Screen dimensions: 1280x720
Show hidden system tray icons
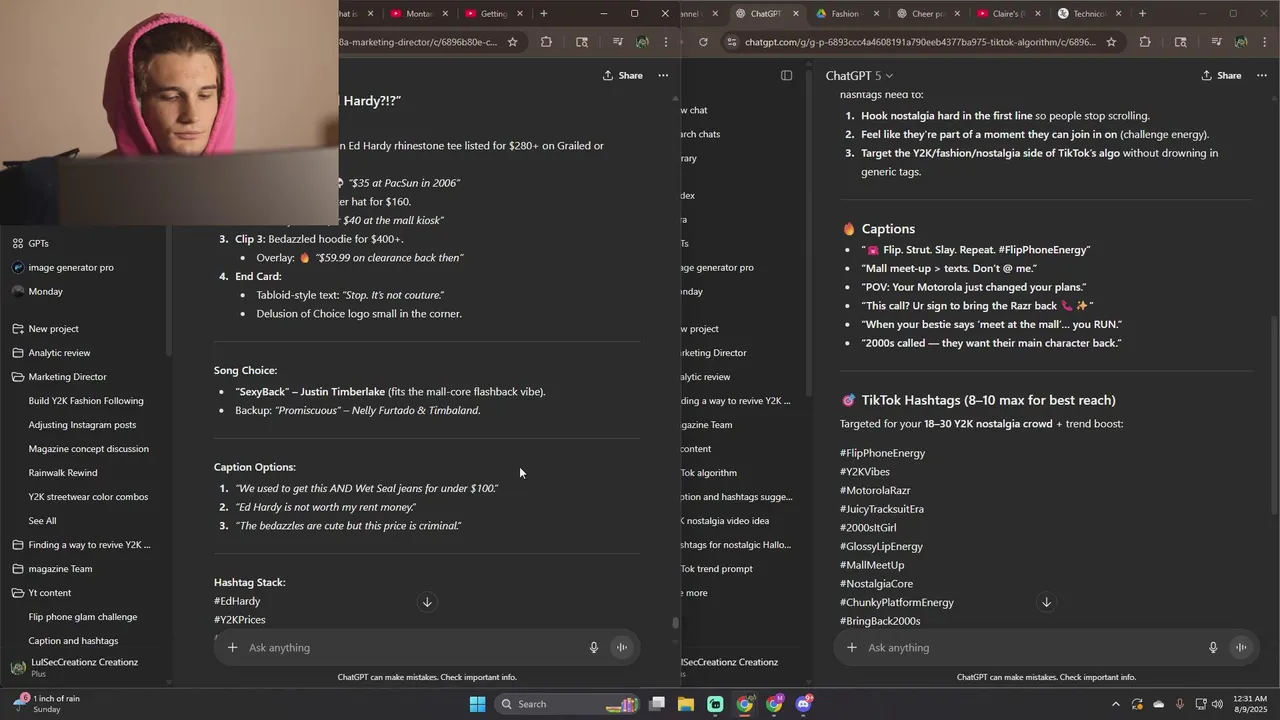coord(1116,704)
